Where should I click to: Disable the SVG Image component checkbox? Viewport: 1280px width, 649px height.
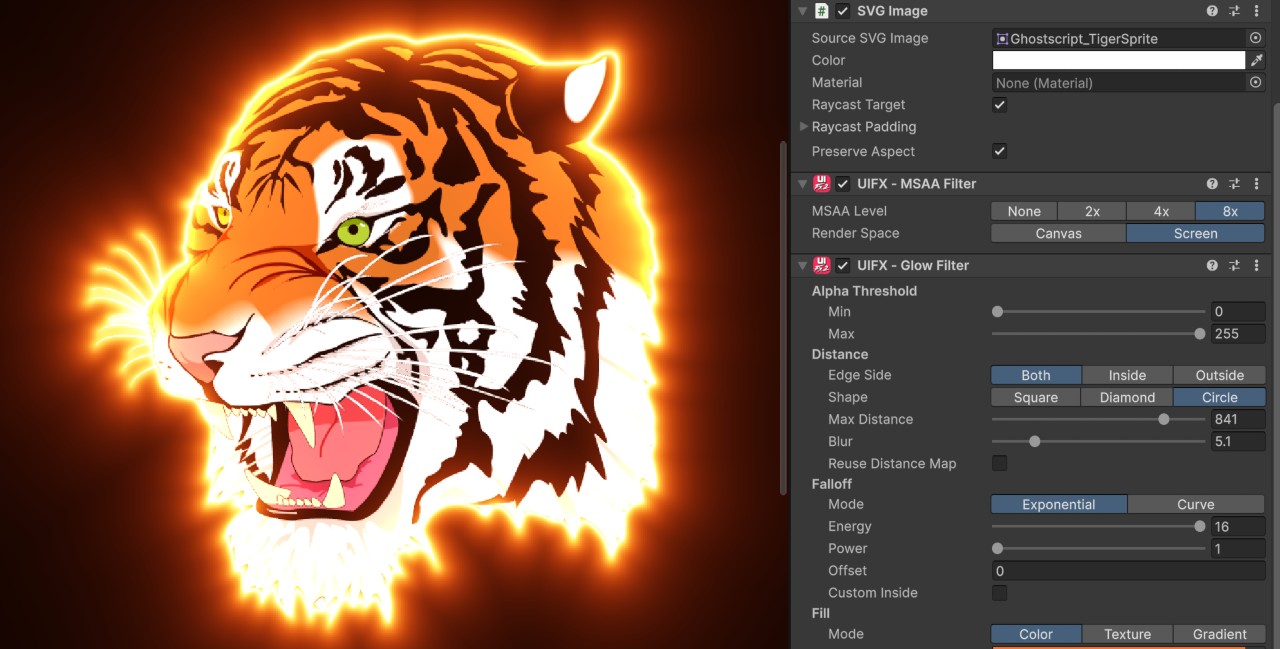[843, 11]
